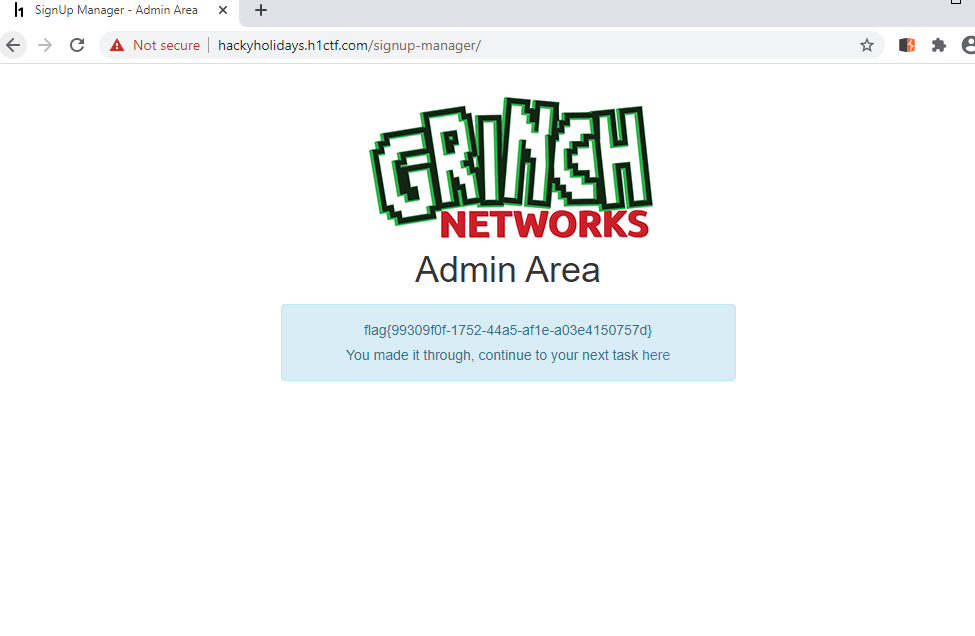This screenshot has height=636, width=975.
Task: Open the Extensions puzzle piece menu
Action: [x=938, y=45]
